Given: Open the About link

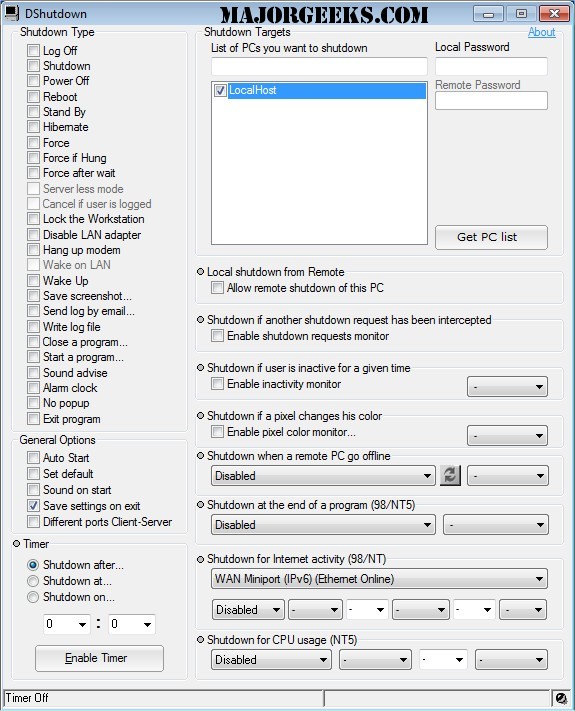Looking at the screenshot, I should pyautogui.click(x=541, y=32).
